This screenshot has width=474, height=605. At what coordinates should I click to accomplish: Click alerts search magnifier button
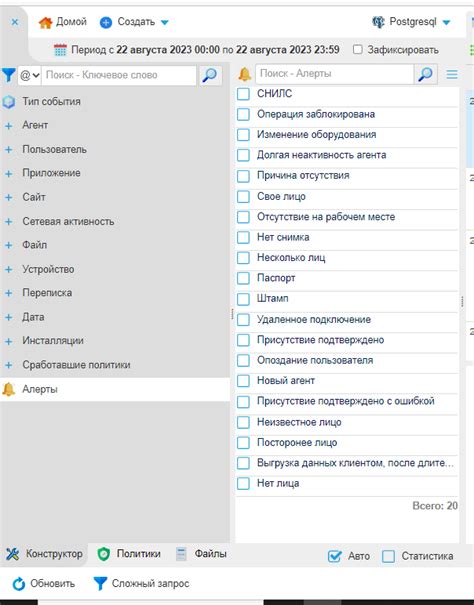[426, 74]
